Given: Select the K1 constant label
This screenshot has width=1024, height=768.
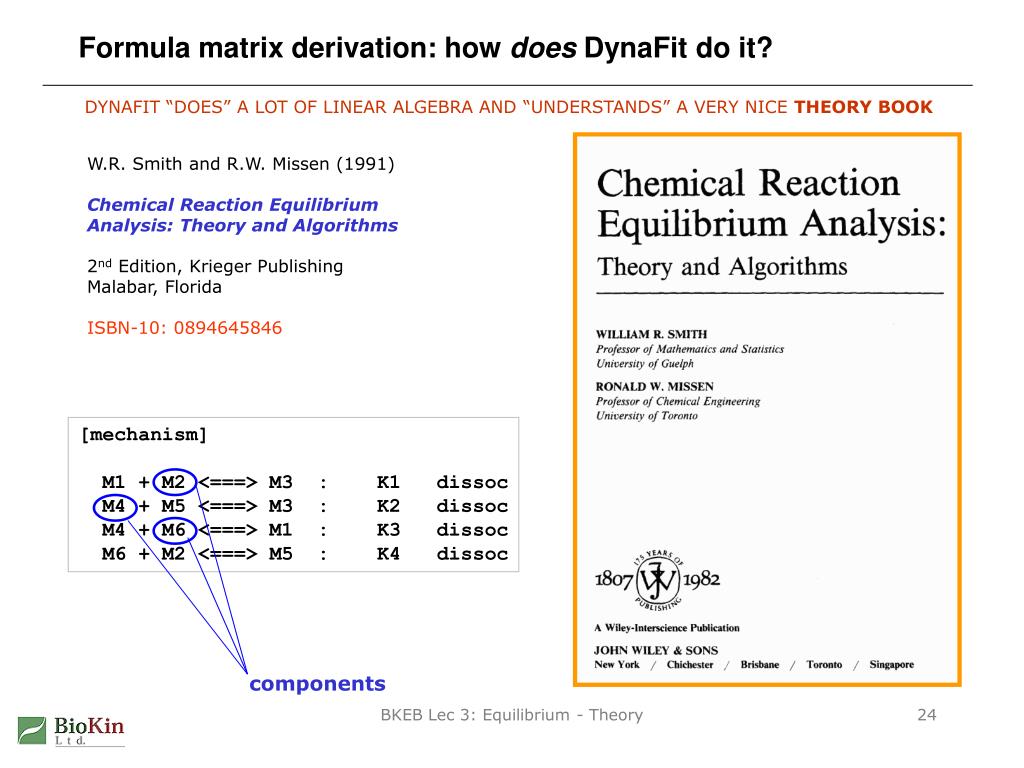Looking at the screenshot, I should [x=388, y=483].
